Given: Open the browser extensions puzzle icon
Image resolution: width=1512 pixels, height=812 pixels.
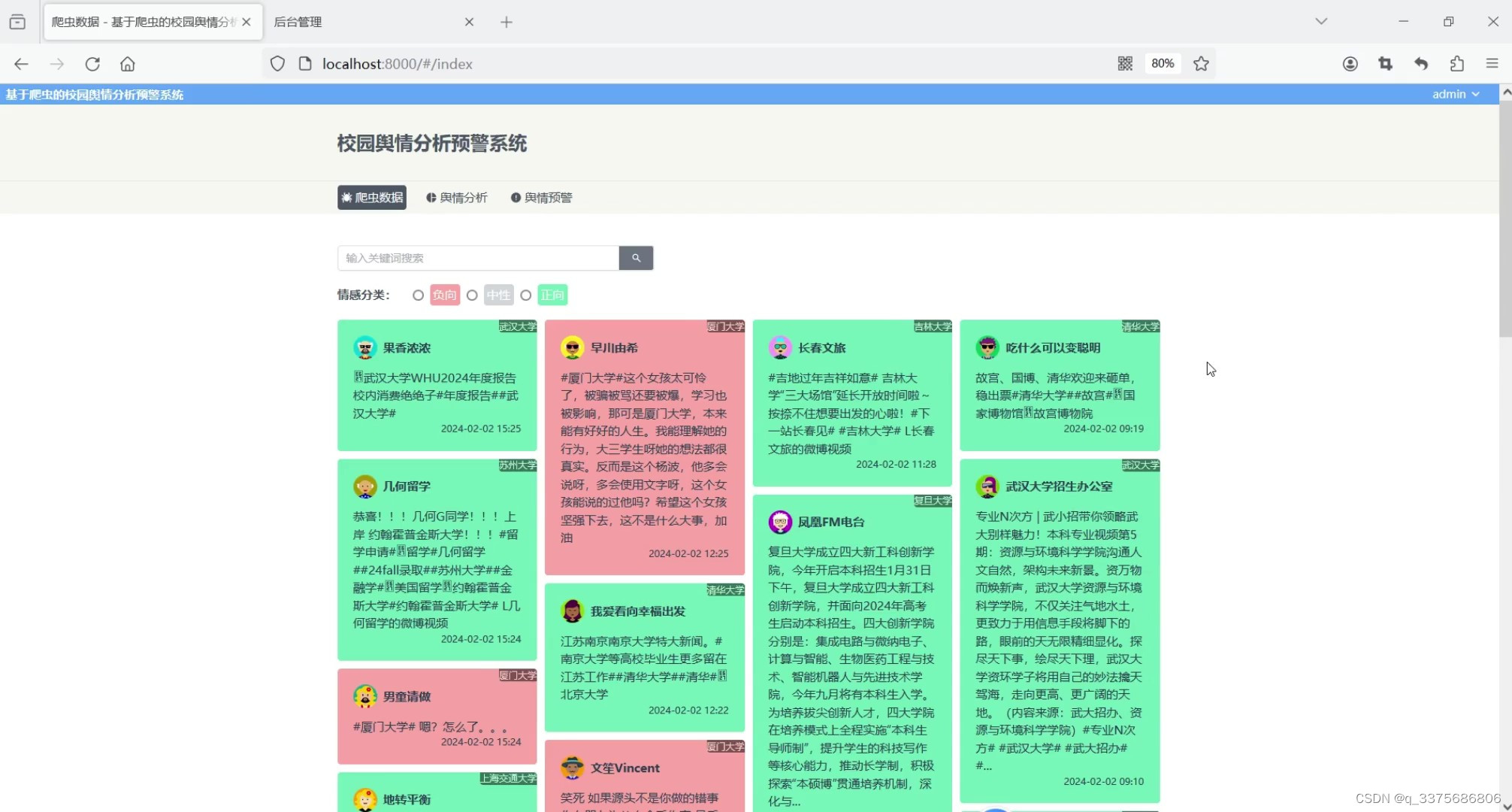Looking at the screenshot, I should [x=1456, y=64].
